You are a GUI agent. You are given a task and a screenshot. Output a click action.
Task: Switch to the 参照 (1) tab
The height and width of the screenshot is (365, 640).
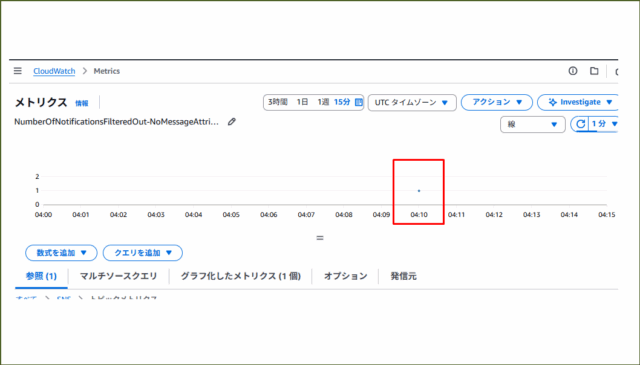click(41, 276)
